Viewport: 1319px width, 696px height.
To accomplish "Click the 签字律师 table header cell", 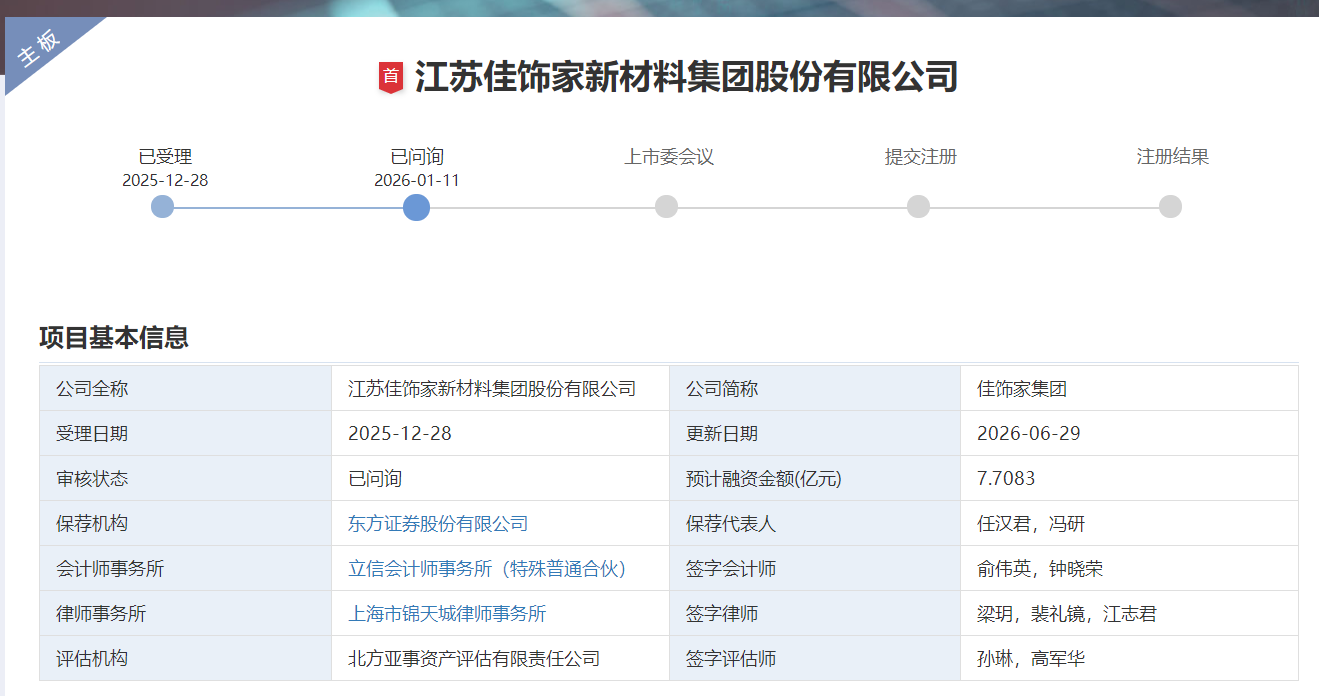I will coord(815,614).
